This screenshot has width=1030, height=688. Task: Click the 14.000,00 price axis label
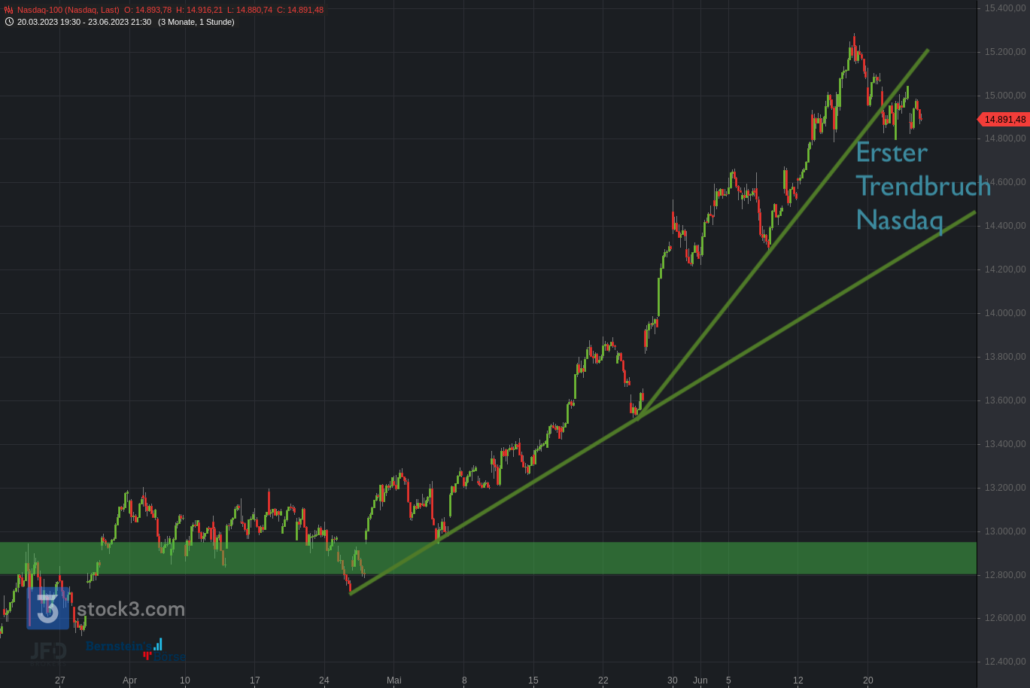1005,313
